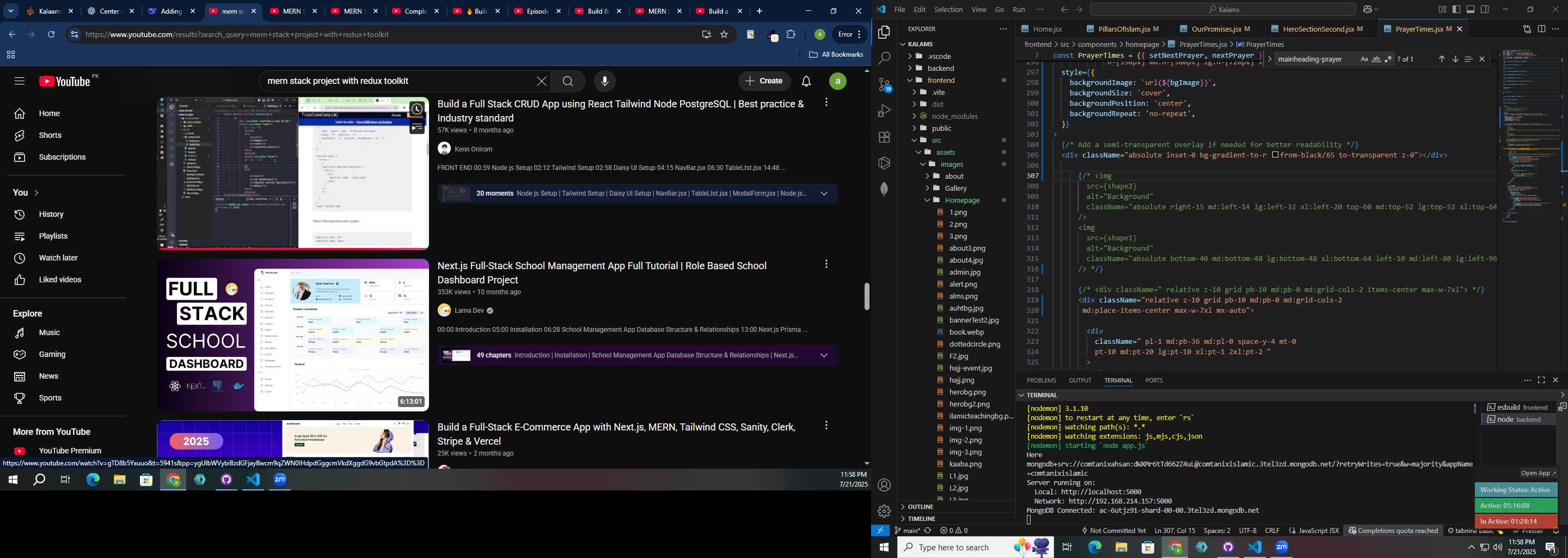Expand 20 moments chapter list

[824, 193]
